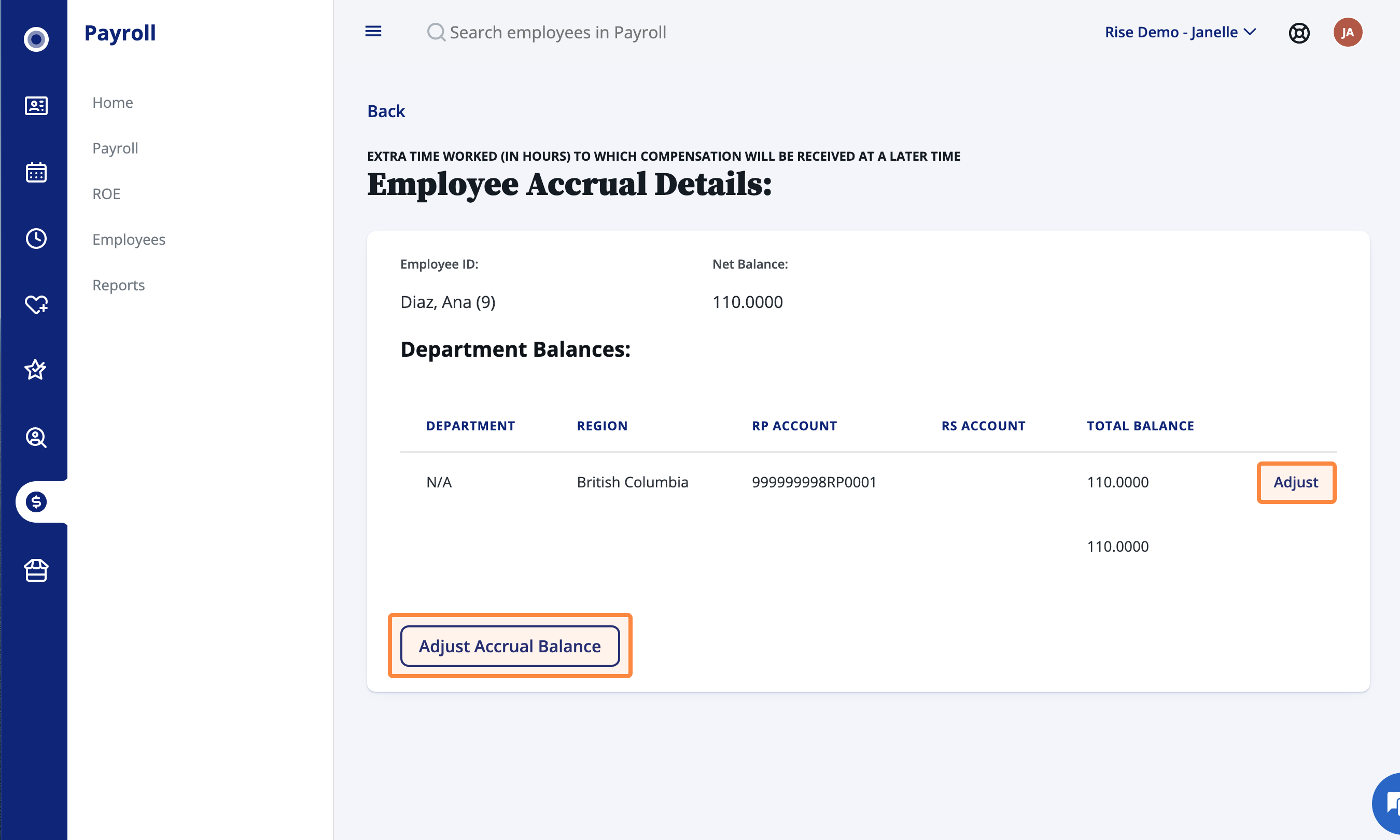This screenshot has width=1400, height=840.
Task: Click the Adjust Accrual Balance button
Action: coord(510,646)
